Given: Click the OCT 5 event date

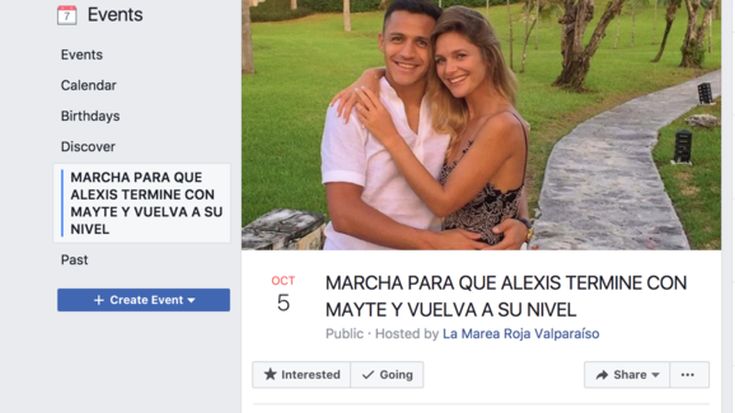Looking at the screenshot, I should click(x=283, y=294).
